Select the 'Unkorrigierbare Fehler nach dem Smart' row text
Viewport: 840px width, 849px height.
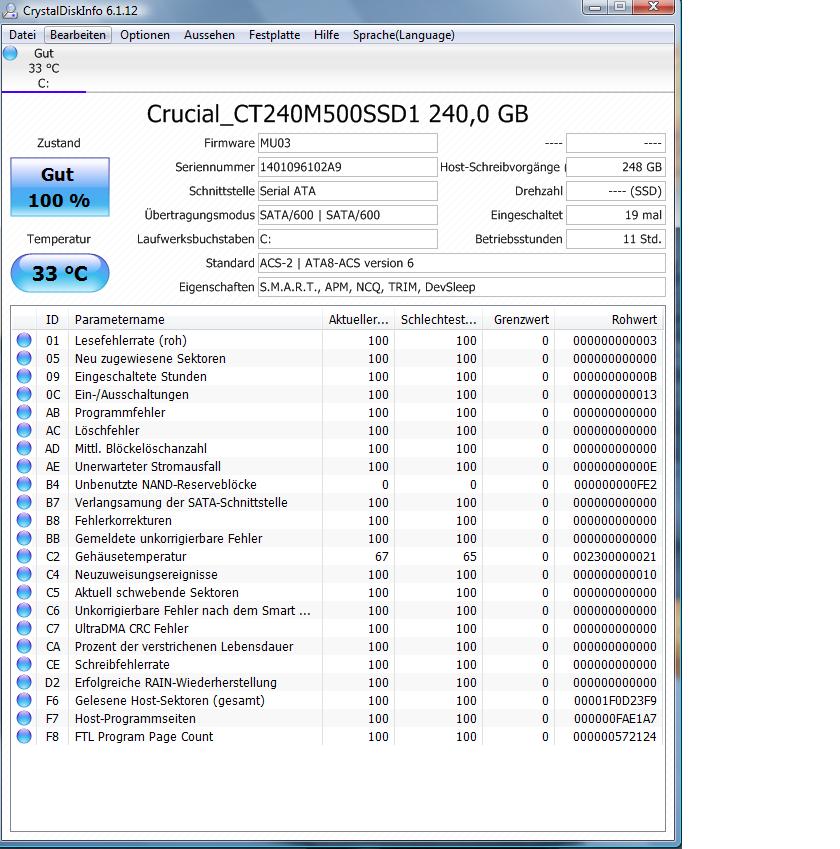tap(192, 611)
